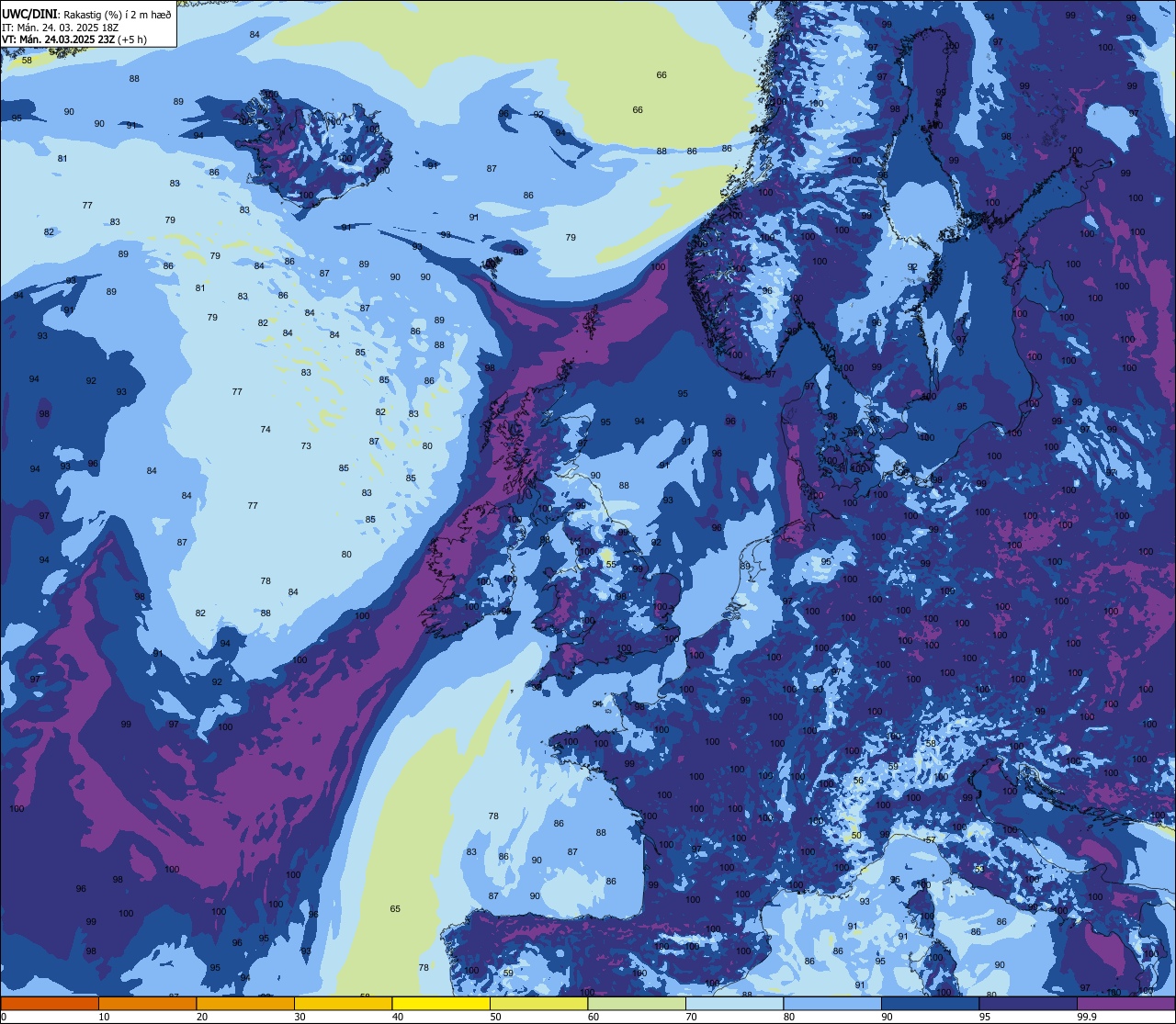This screenshot has width=1176, height=1024.
Task: Select the 90–95% dark blue legend swatch
Action: pos(930,1003)
